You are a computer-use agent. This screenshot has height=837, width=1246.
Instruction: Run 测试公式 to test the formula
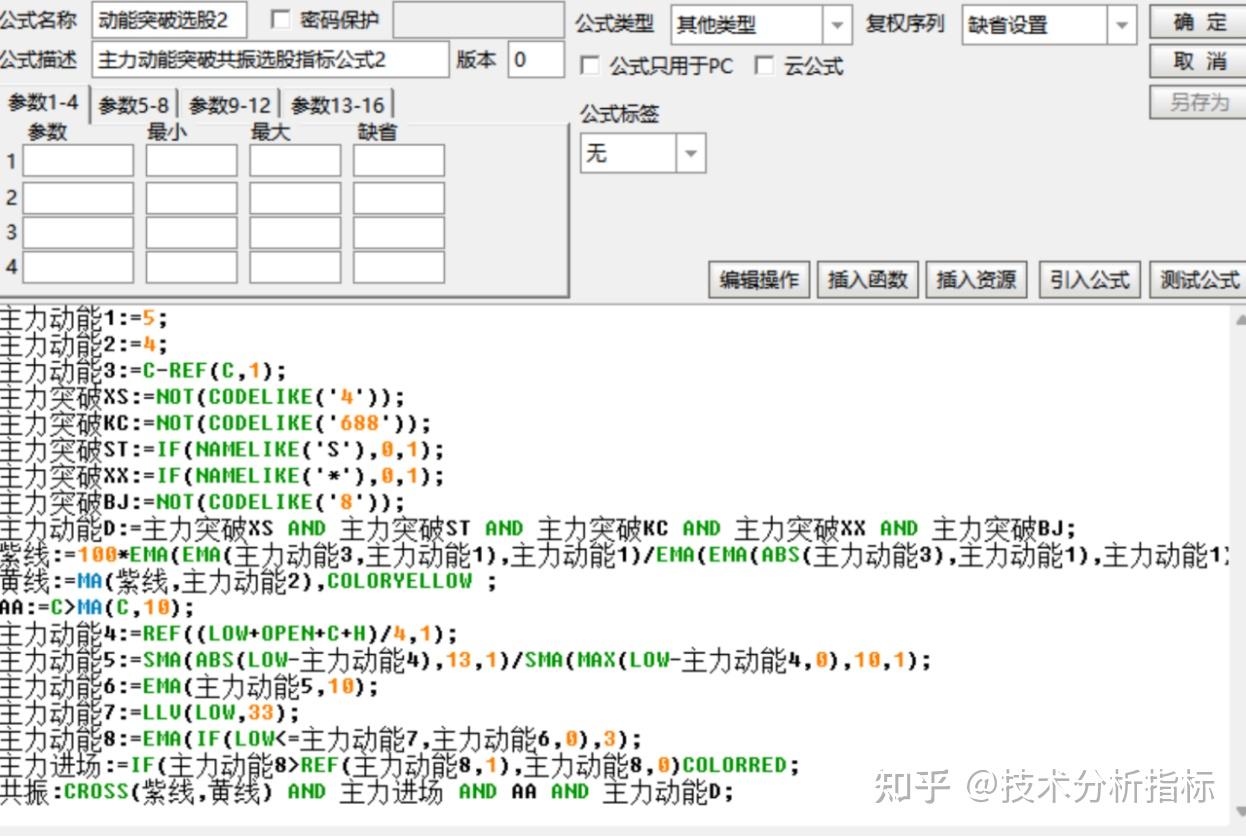(1197, 280)
